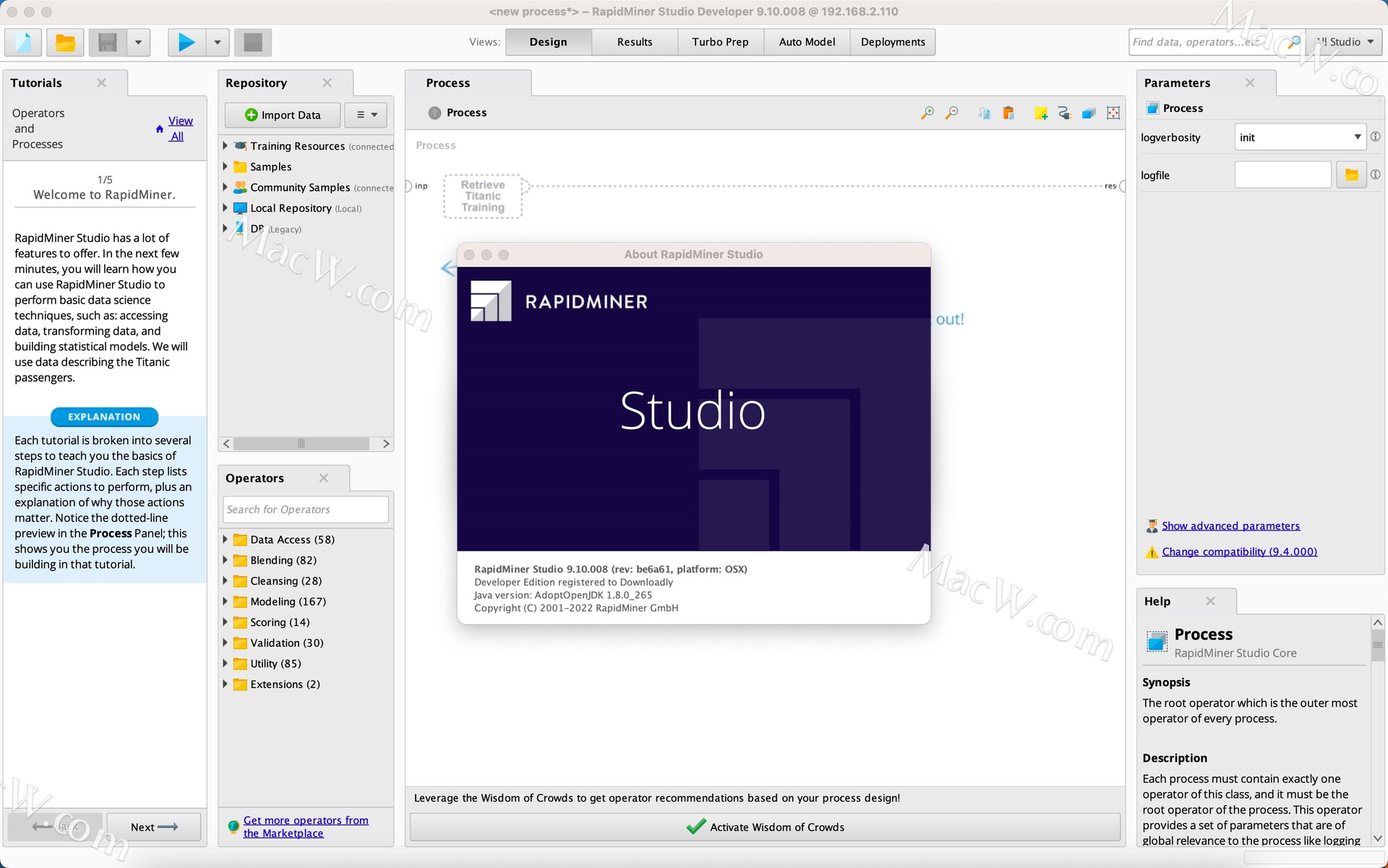Expand the Samples repository folder
The width and height of the screenshot is (1388, 868).
coord(225,167)
